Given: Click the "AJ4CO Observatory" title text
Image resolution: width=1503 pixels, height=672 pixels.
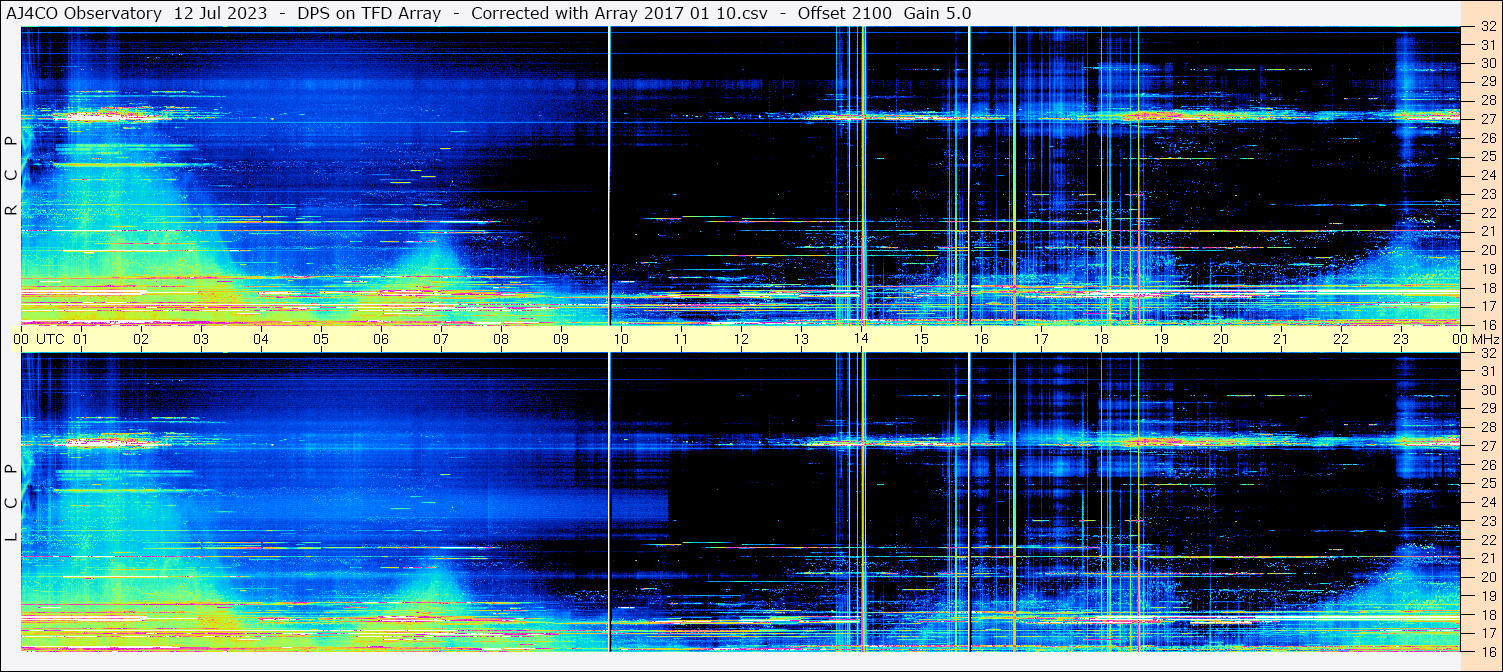Looking at the screenshot, I should pos(83,13).
